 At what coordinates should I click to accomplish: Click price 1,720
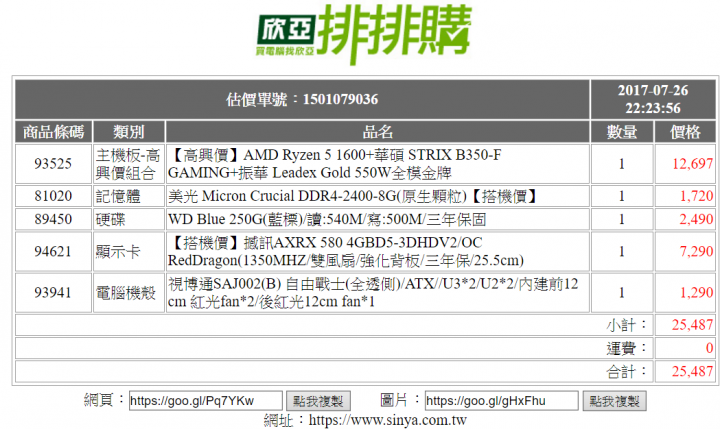pos(696,196)
